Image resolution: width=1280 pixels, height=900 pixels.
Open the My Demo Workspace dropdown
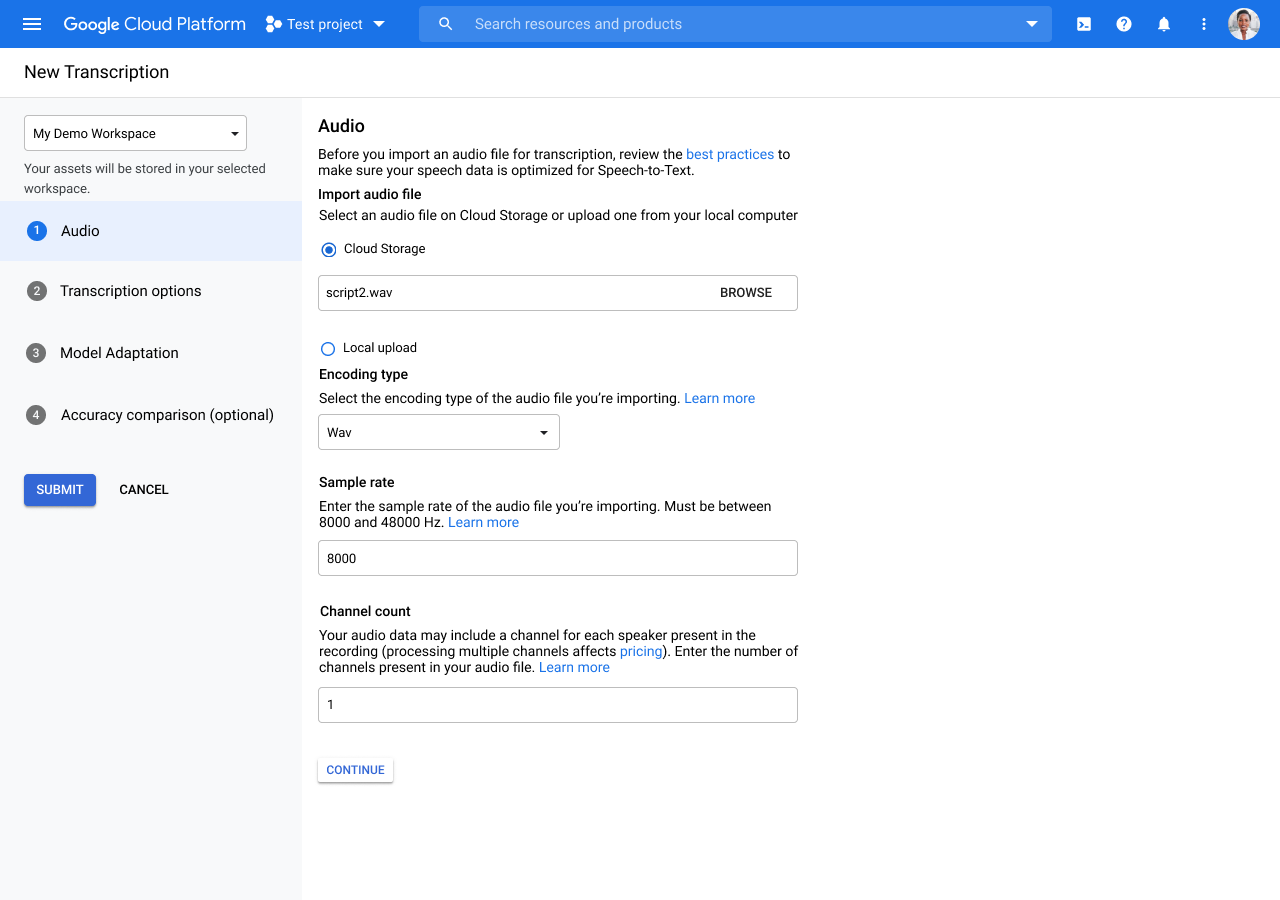135,133
